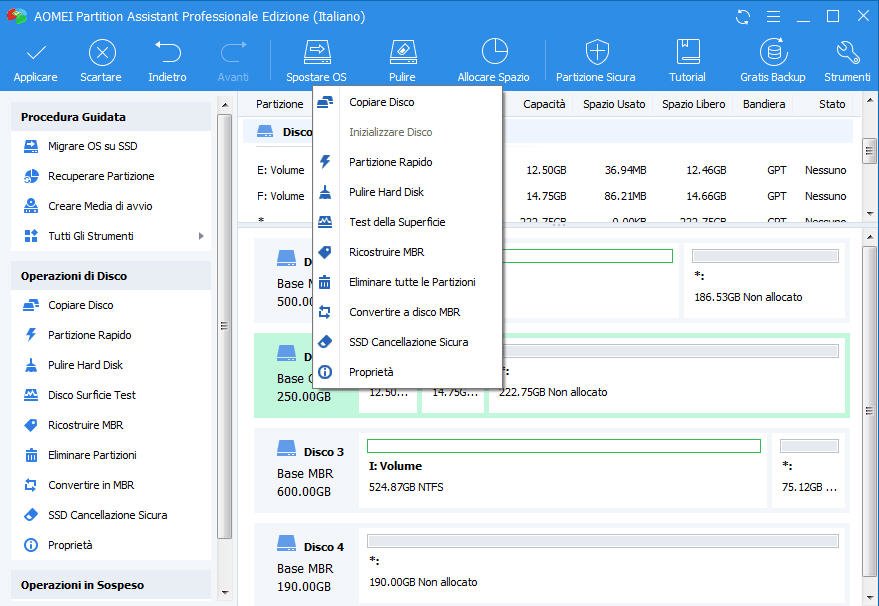The image size is (879, 606).
Task: Sort by the Spazio Usato column header
Action: click(614, 104)
